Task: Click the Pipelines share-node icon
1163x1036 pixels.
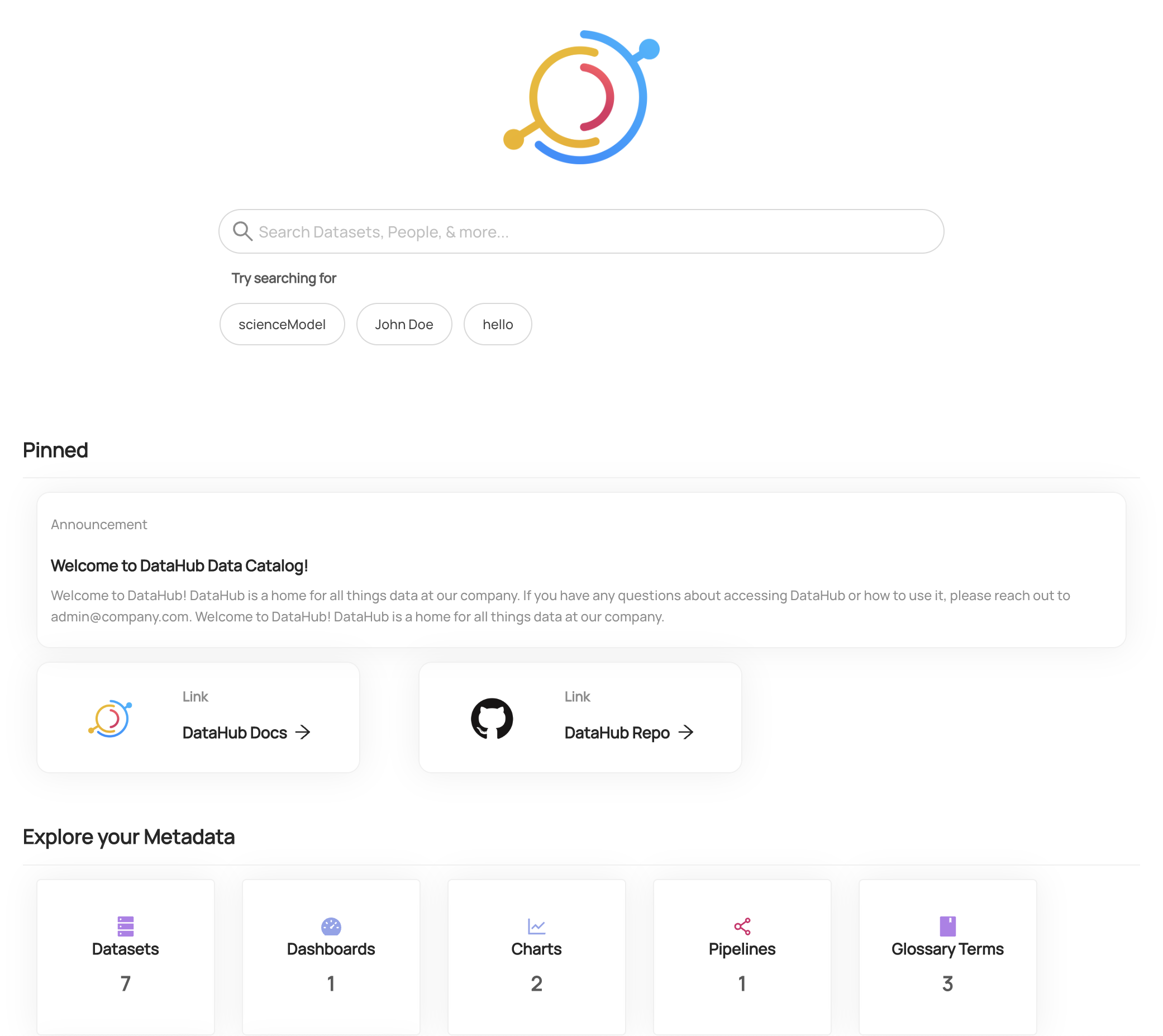Action: click(742, 926)
